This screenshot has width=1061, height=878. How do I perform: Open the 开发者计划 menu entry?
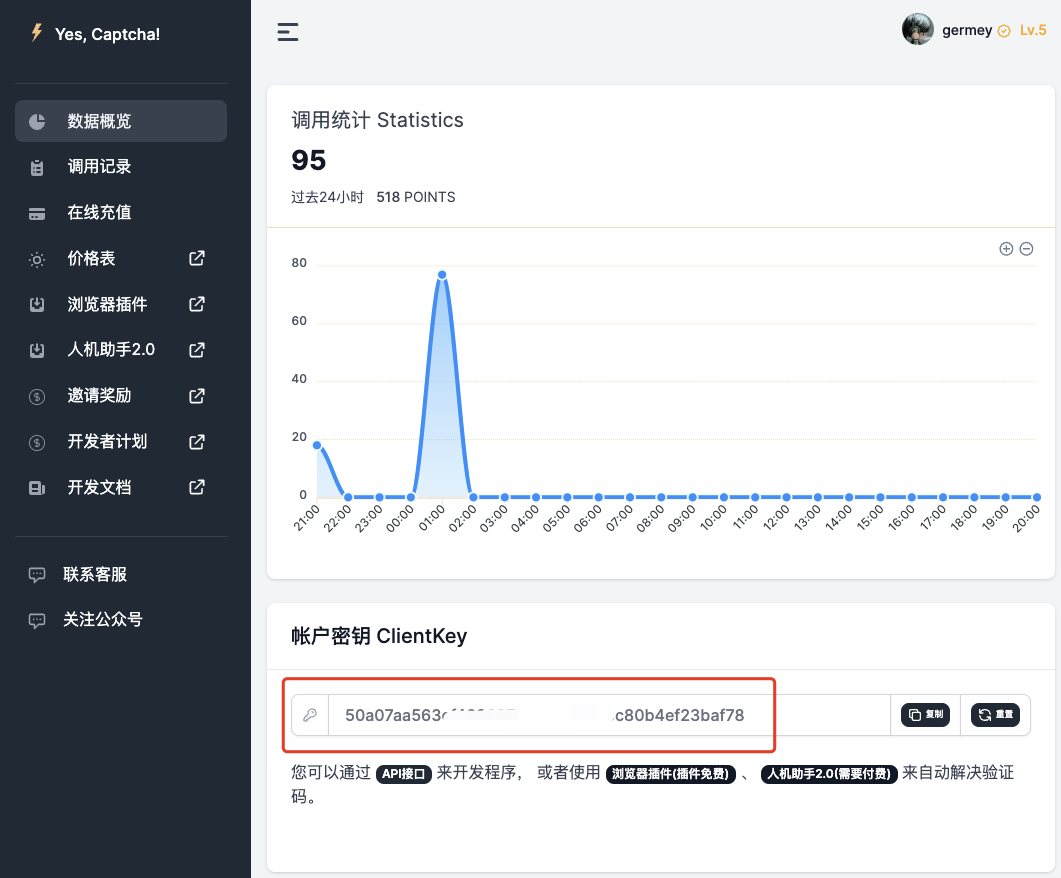tap(120, 442)
